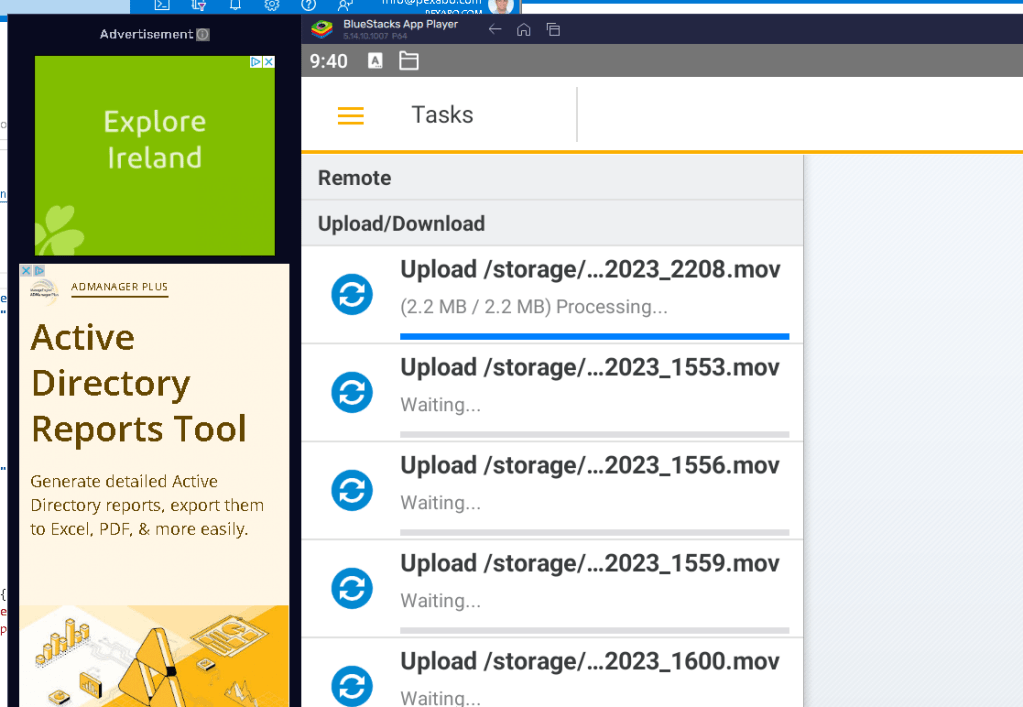The image size is (1023, 707).
Task: Open the Explore Ireland advertisement
Action: [x=155, y=155]
